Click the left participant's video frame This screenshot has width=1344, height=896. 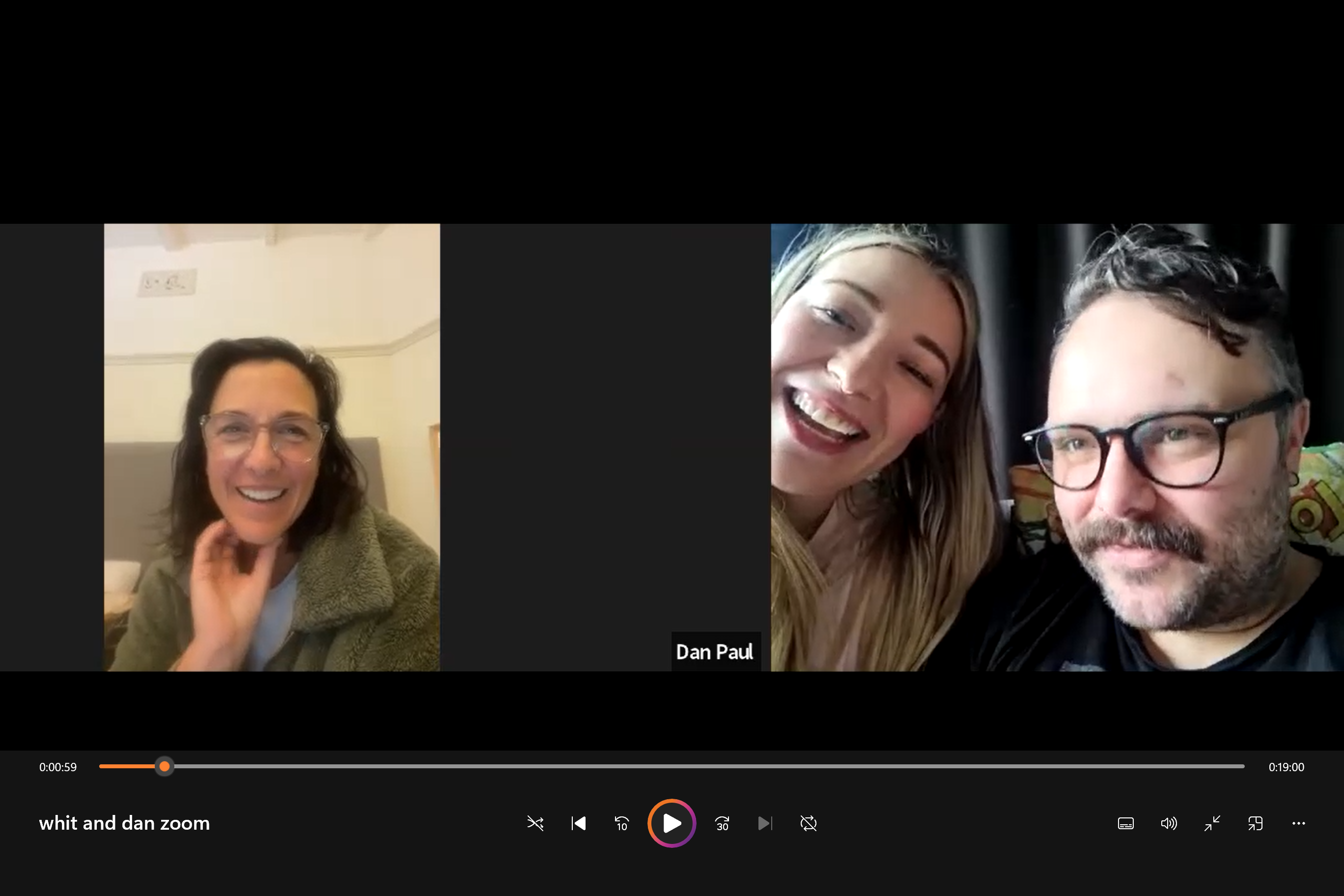pyautogui.click(x=272, y=447)
